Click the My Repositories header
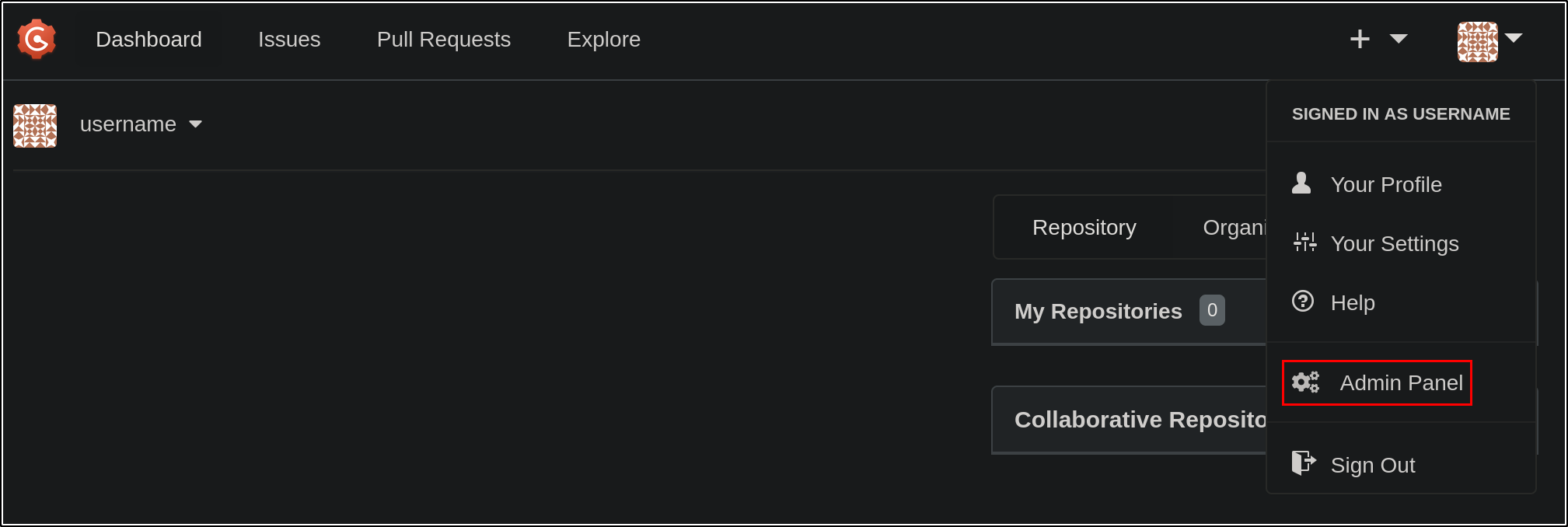 (1098, 312)
